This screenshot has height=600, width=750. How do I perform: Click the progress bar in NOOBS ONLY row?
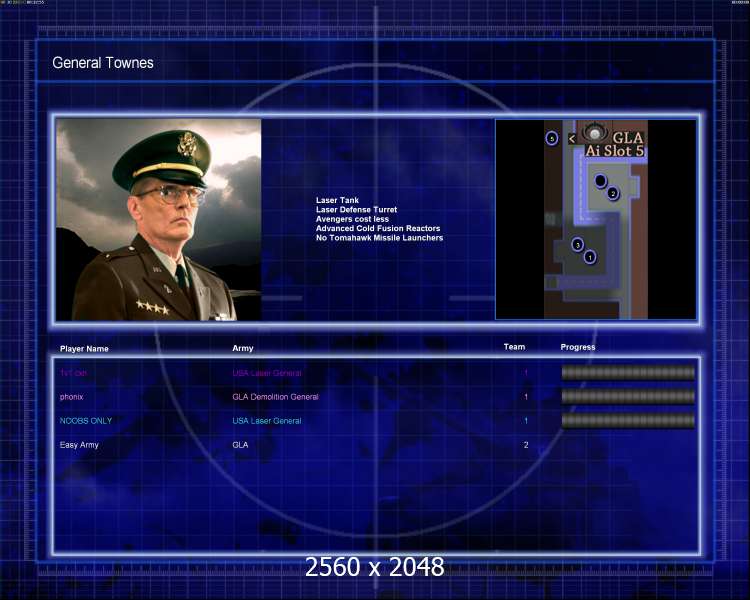click(628, 421)
